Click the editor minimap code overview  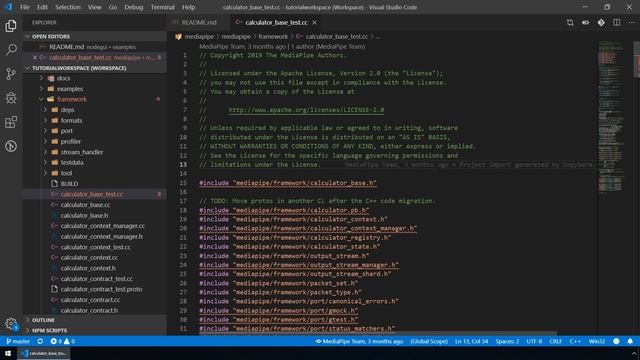point(611,116)
